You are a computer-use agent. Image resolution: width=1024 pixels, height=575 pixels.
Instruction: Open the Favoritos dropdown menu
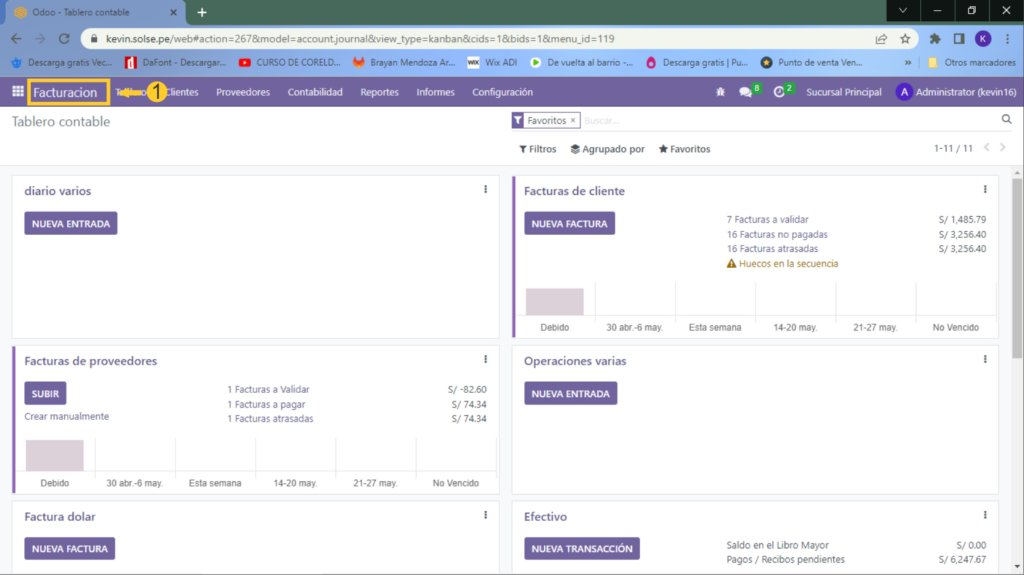click(x=684, y=149)
